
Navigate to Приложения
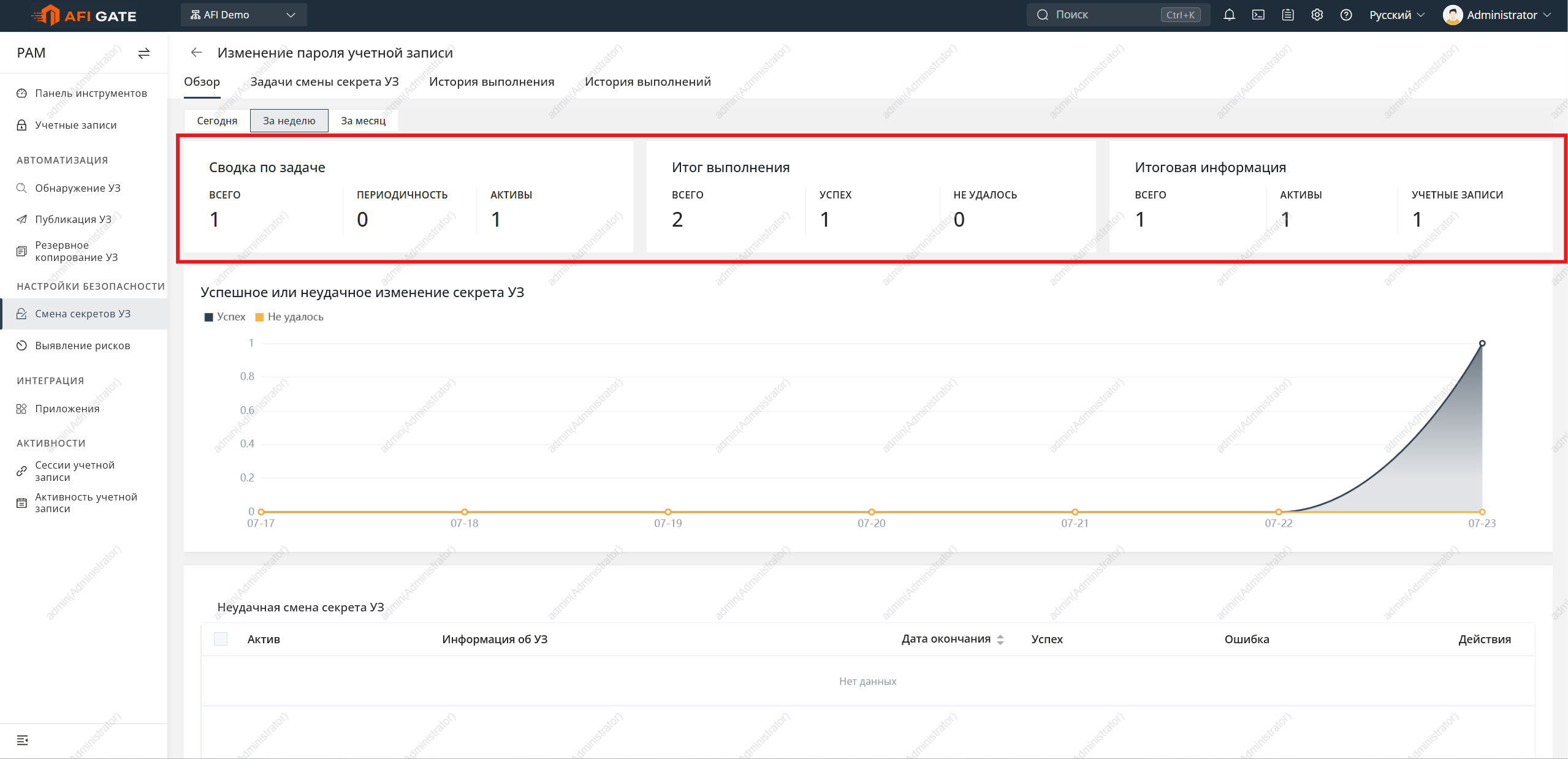pyautogui.click(x=83, y=409)
